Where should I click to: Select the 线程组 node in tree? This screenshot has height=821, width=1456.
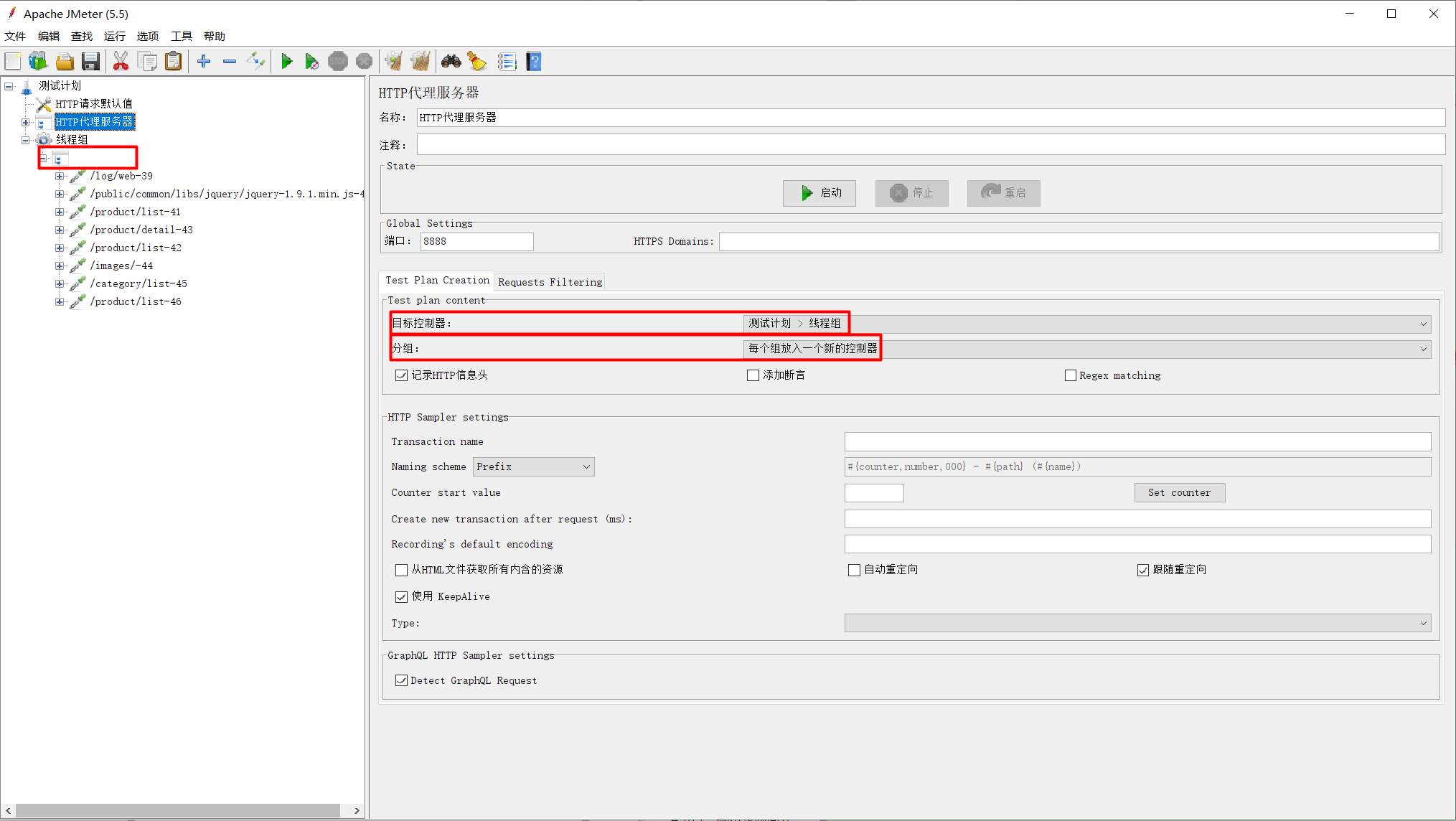pyautogui.click(x=72, y=140)
